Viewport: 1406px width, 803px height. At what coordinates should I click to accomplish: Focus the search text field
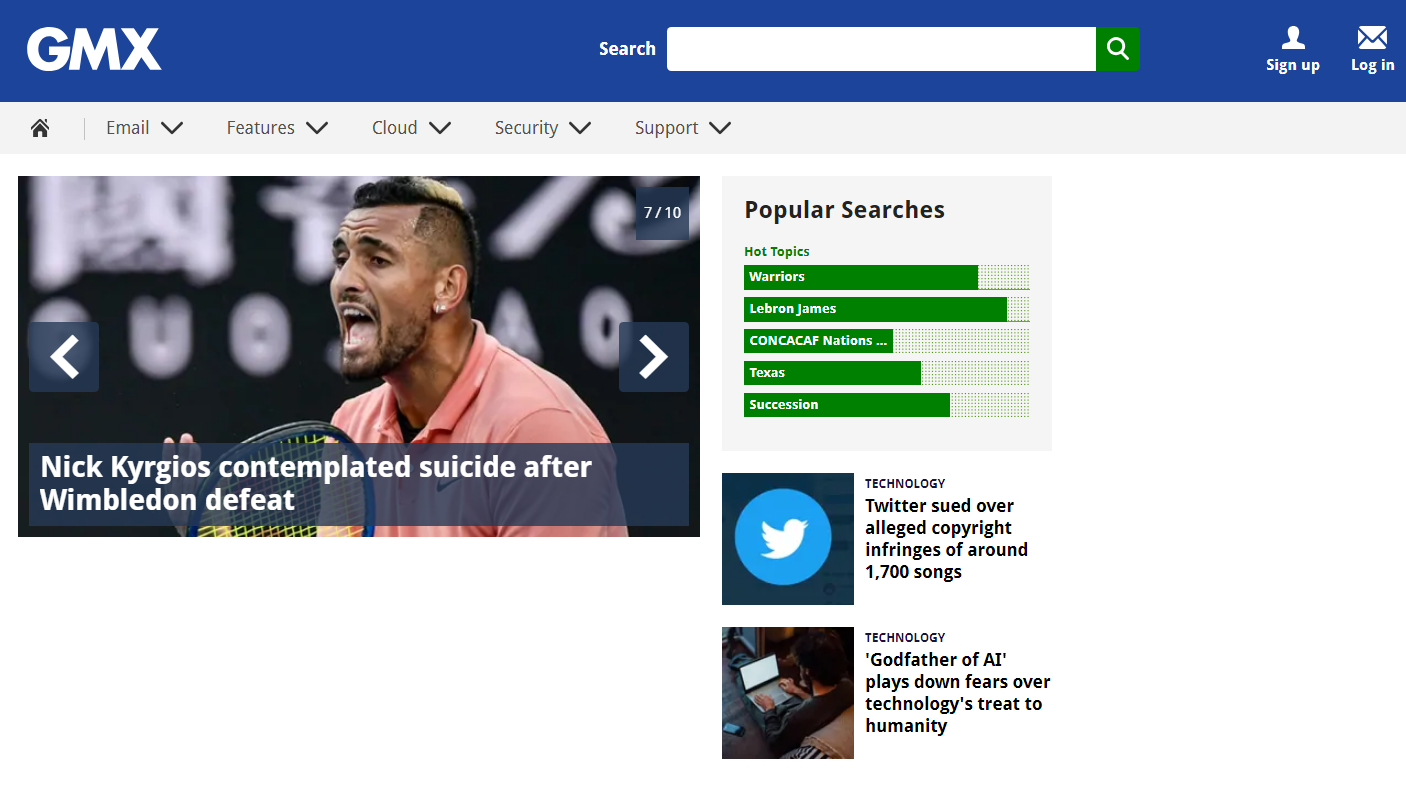[x=881, y=49]
